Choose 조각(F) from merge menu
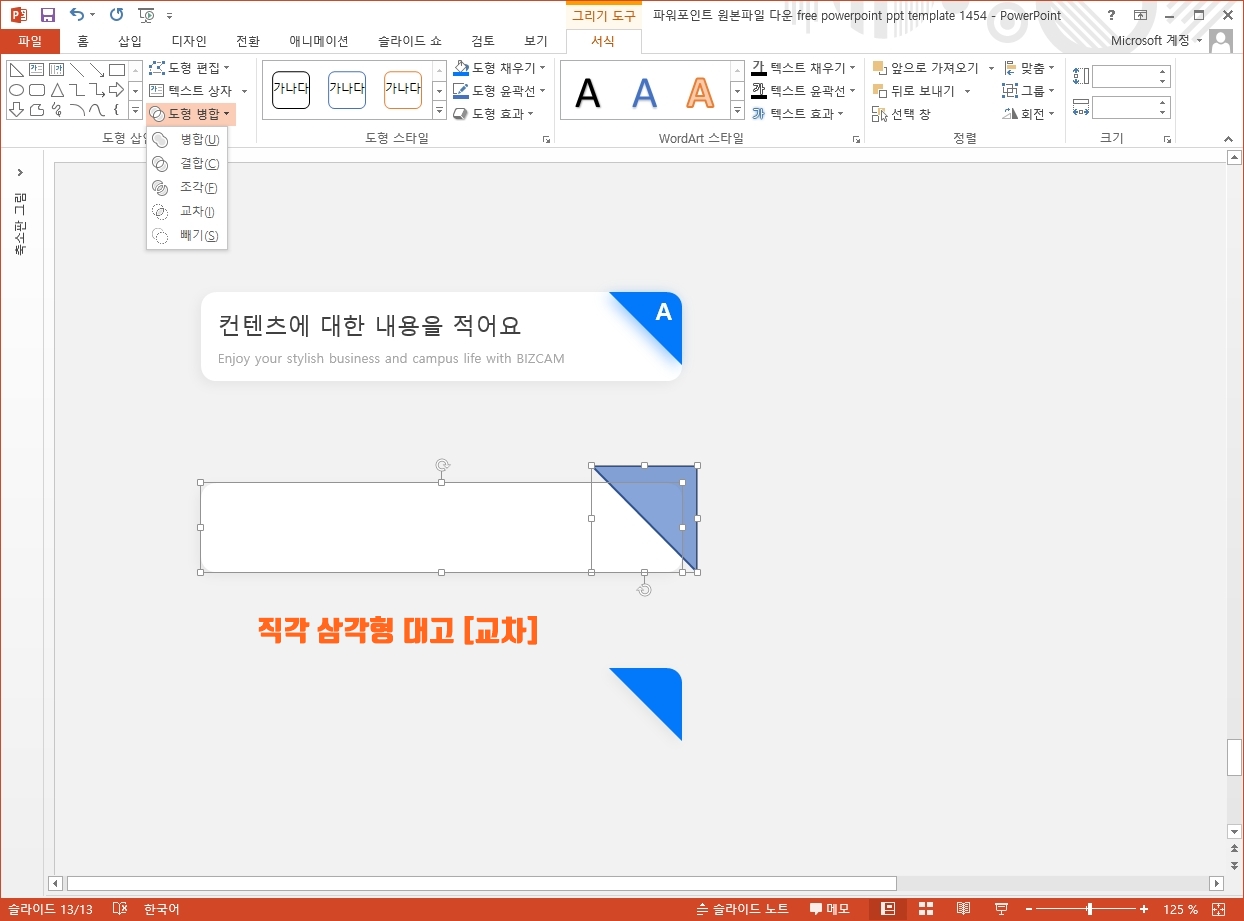 point(187,188)
